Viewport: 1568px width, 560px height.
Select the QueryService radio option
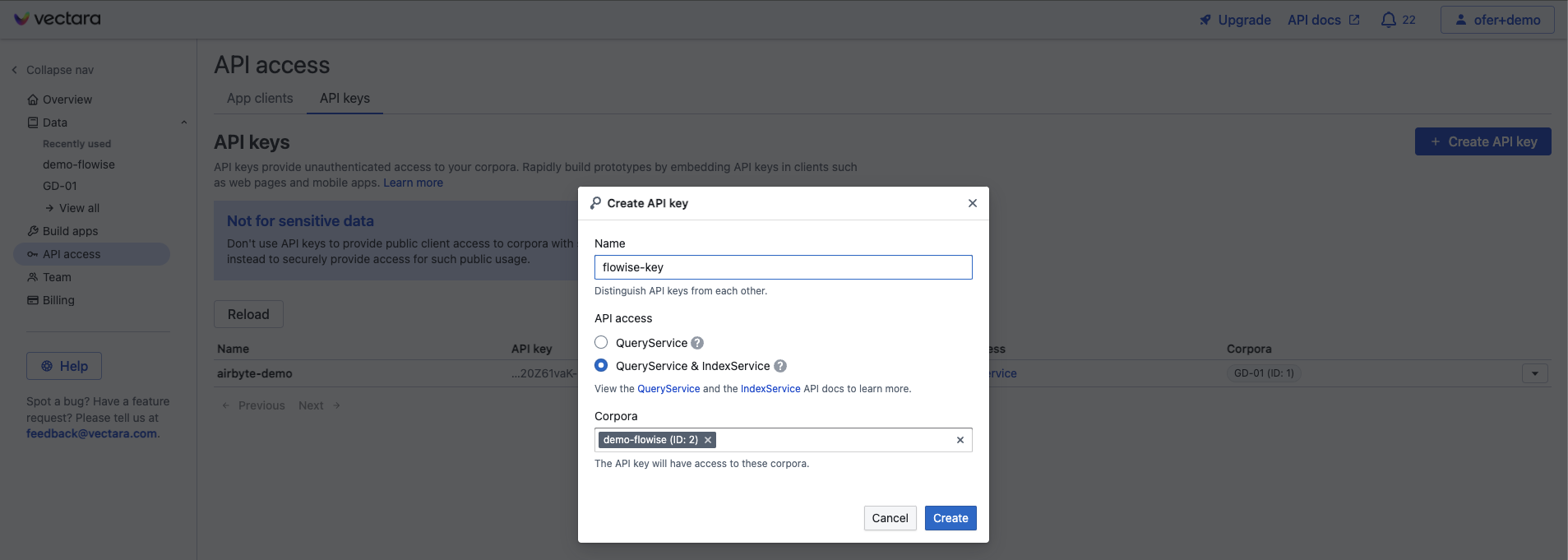click(x=601, y=343)
